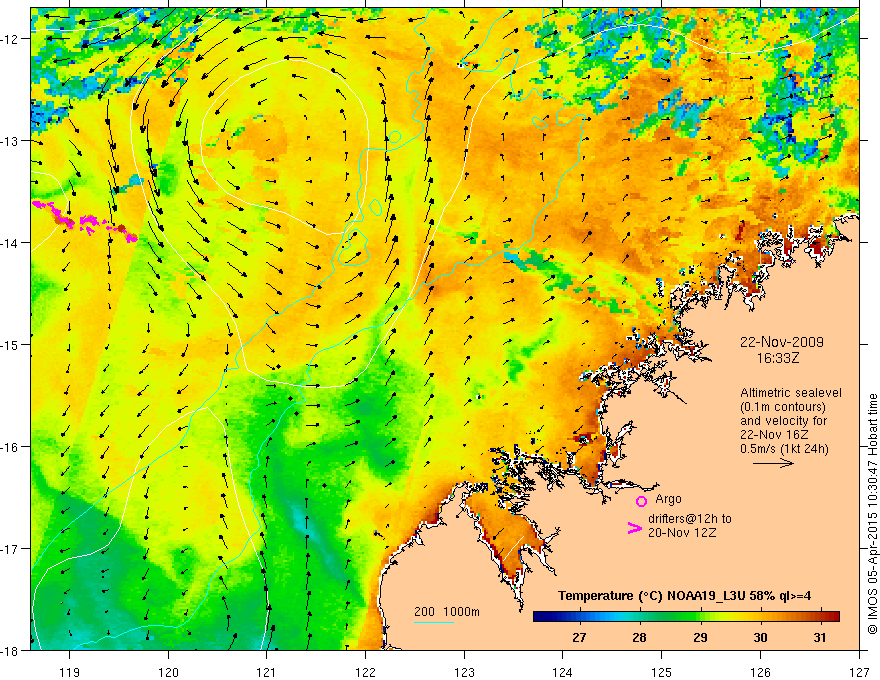Click the time label 16:33Z

[778, 358]
